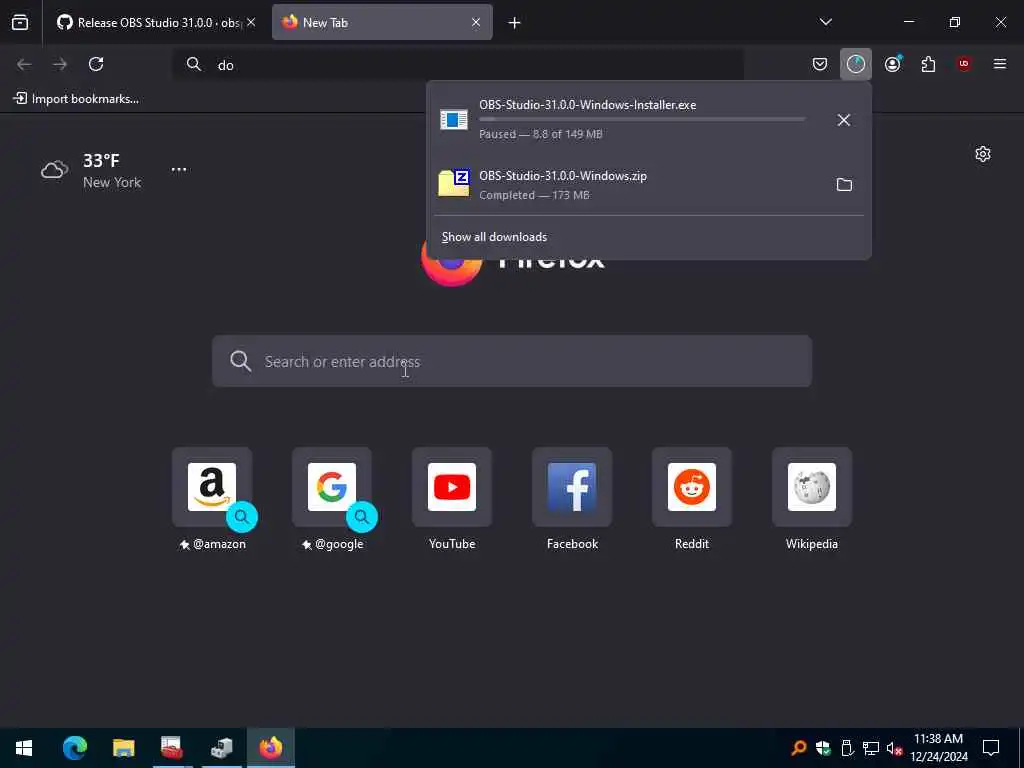Image resolution: width=1024 pixels, height=768 pixels.
Task: Click the Firefox taskbar icon
Action: tap(270, 748)
